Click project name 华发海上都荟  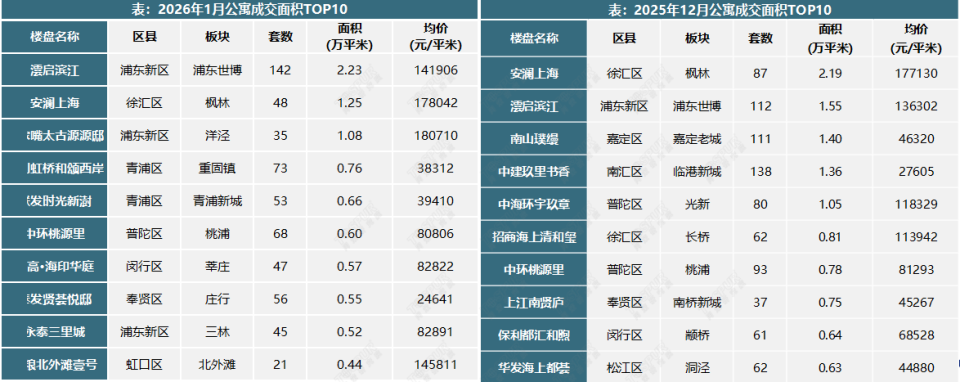[x=534, y=368]
